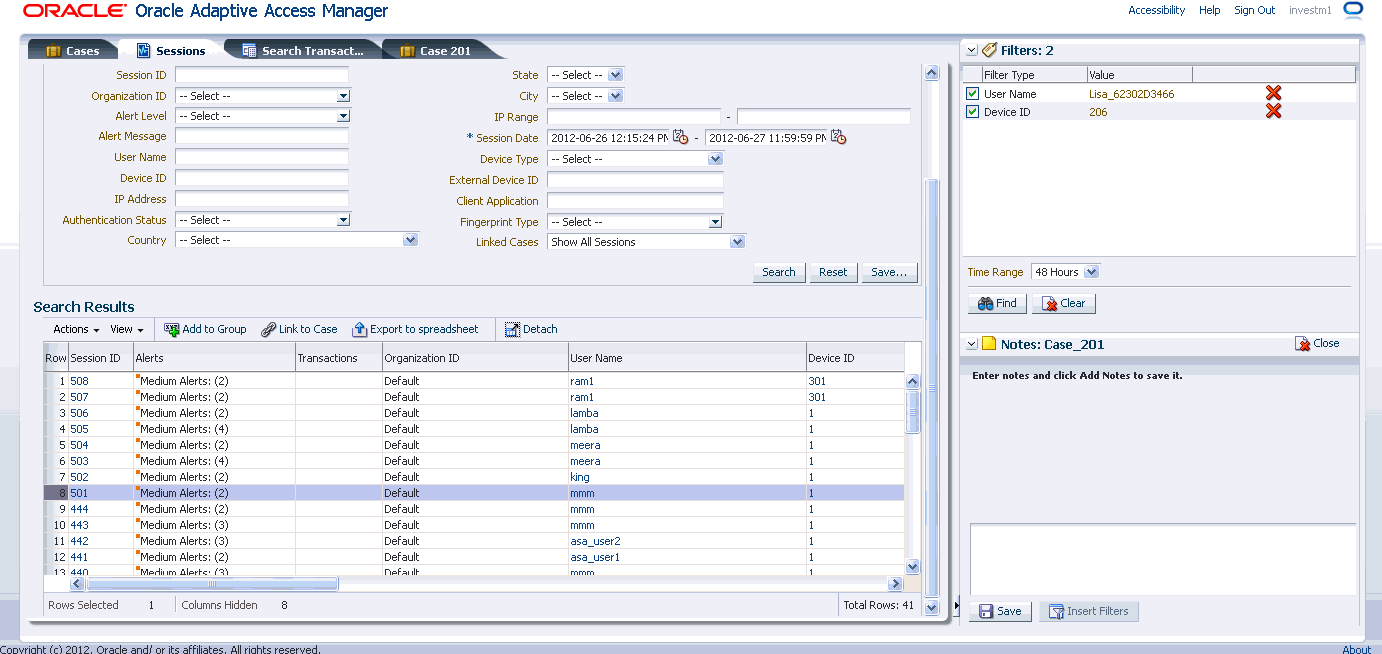Select the row with user asa_user2
This screenshot has width=1382, height=654.
tap(474, 541)
